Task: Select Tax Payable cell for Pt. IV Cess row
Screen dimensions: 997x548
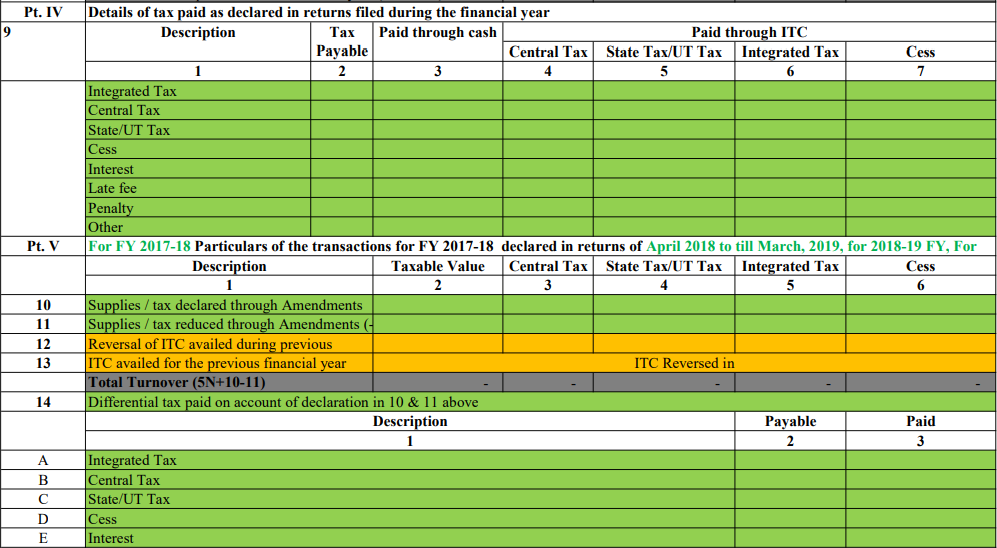Action: [x=341, y=149]
